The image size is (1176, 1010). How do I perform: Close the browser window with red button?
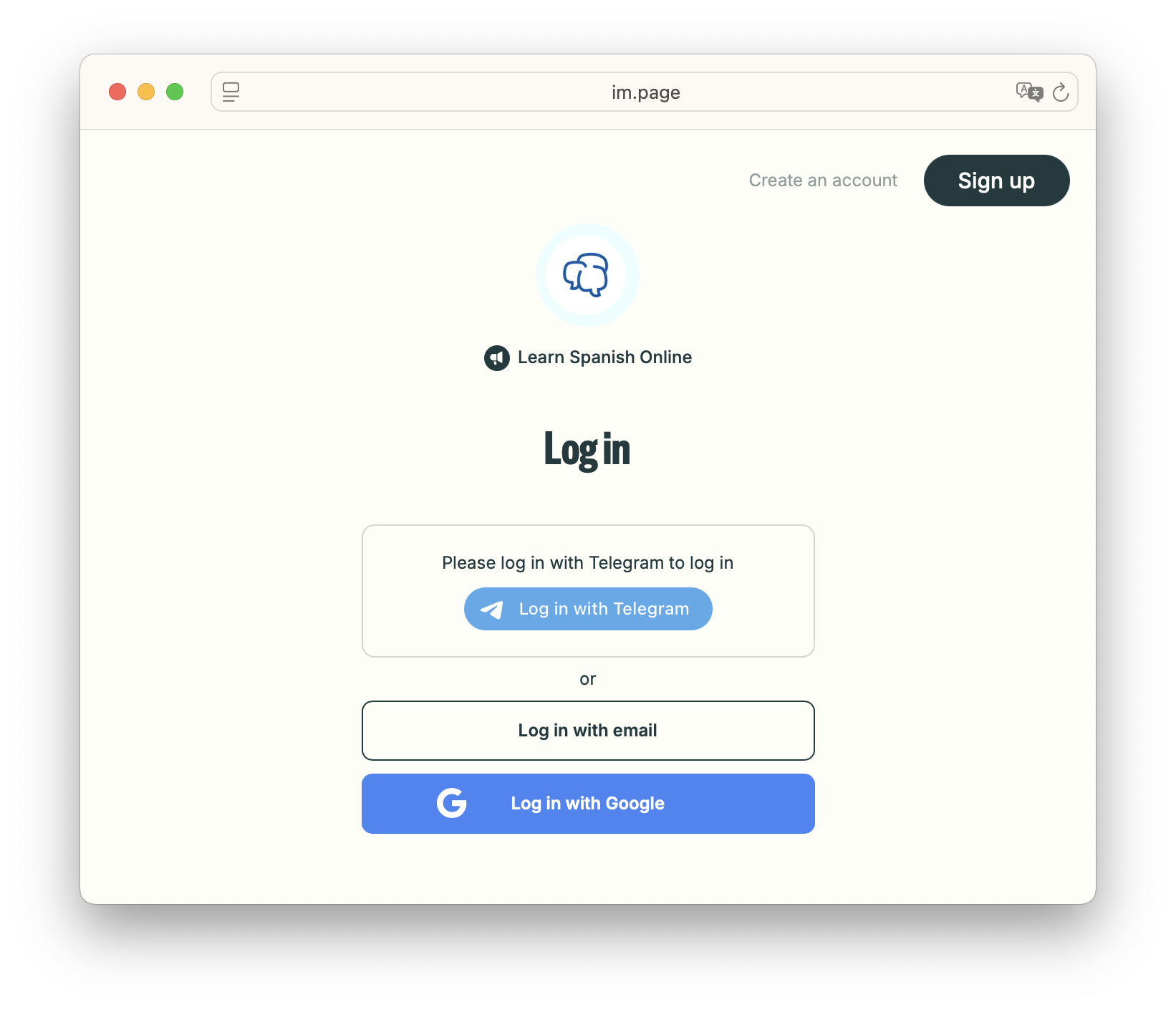tap(117, 92)
